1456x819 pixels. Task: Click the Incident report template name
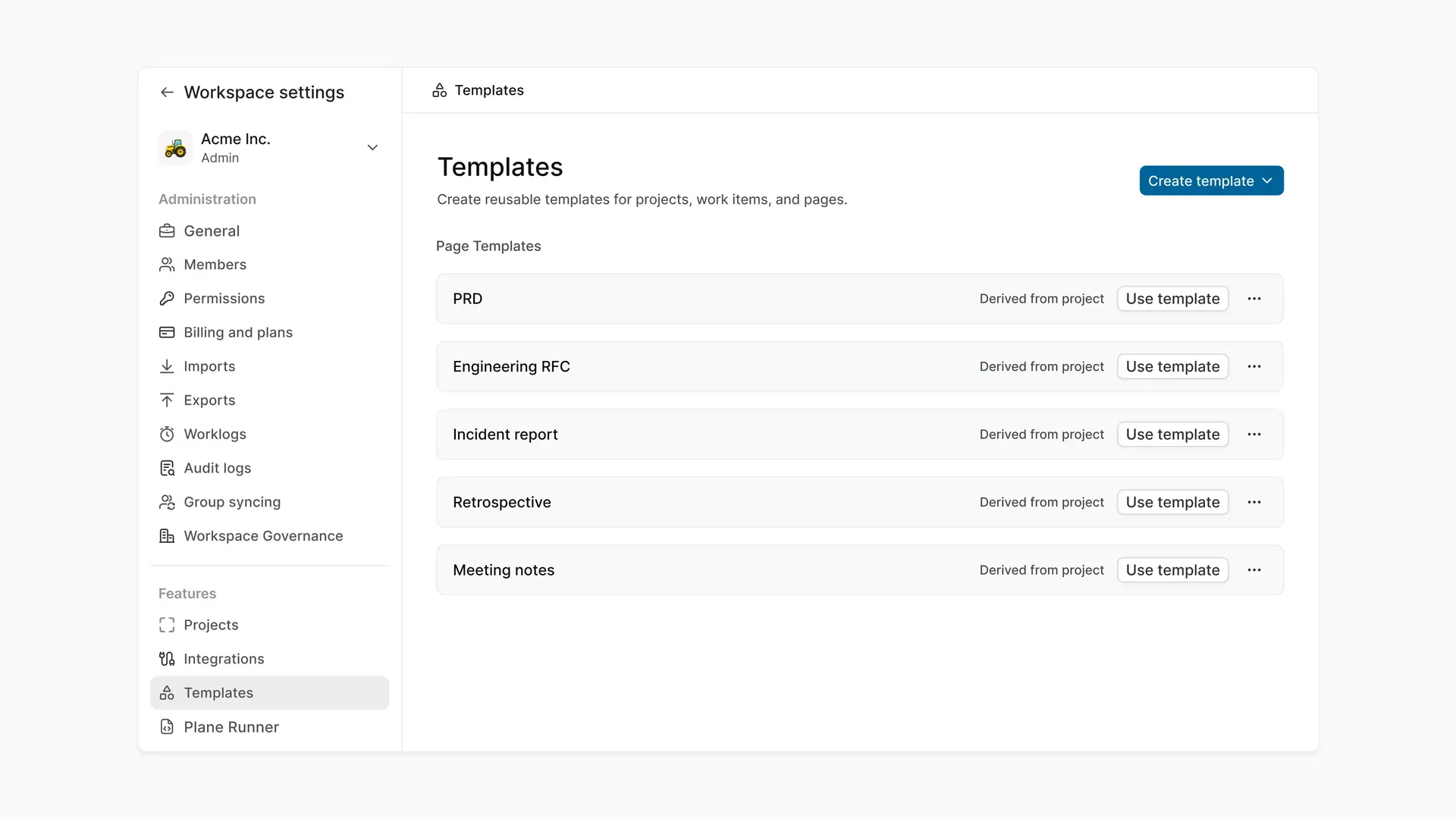pos(505,435)
